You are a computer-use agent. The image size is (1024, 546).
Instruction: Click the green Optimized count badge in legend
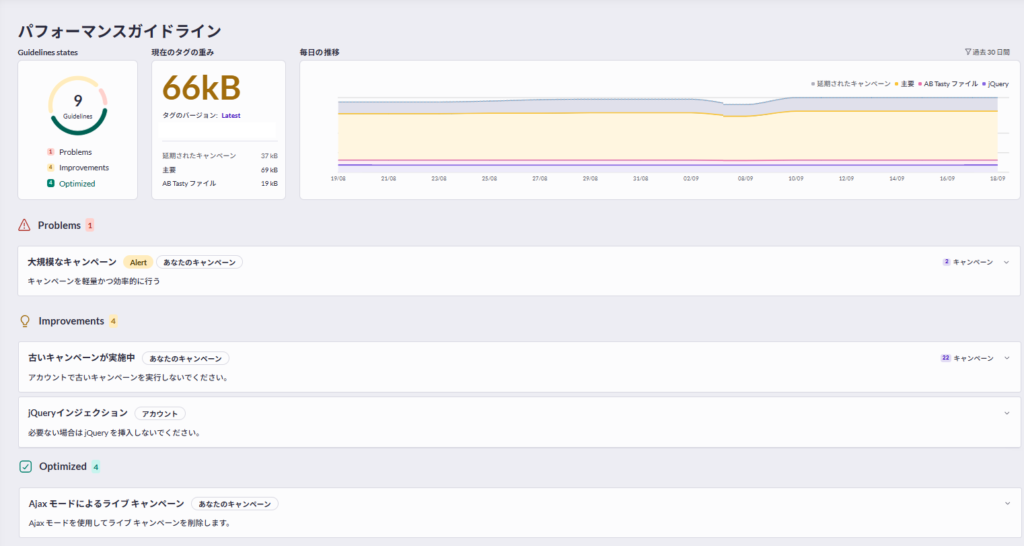coord(51,184)
